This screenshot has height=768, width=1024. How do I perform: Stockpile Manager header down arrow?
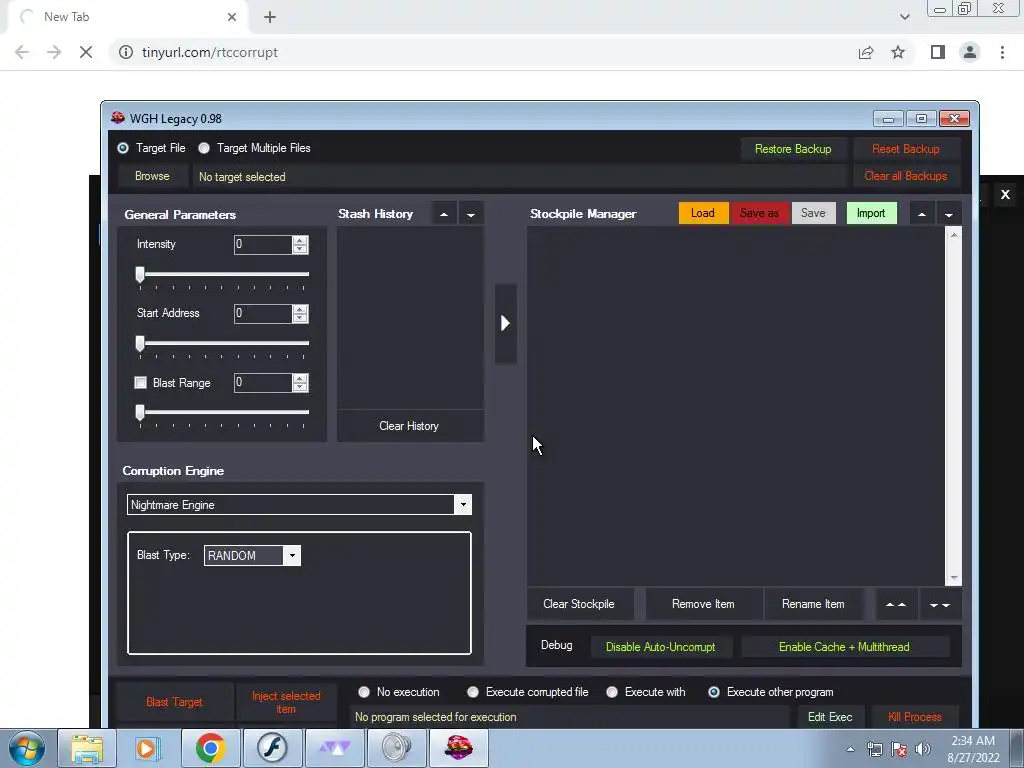(949, 214)
